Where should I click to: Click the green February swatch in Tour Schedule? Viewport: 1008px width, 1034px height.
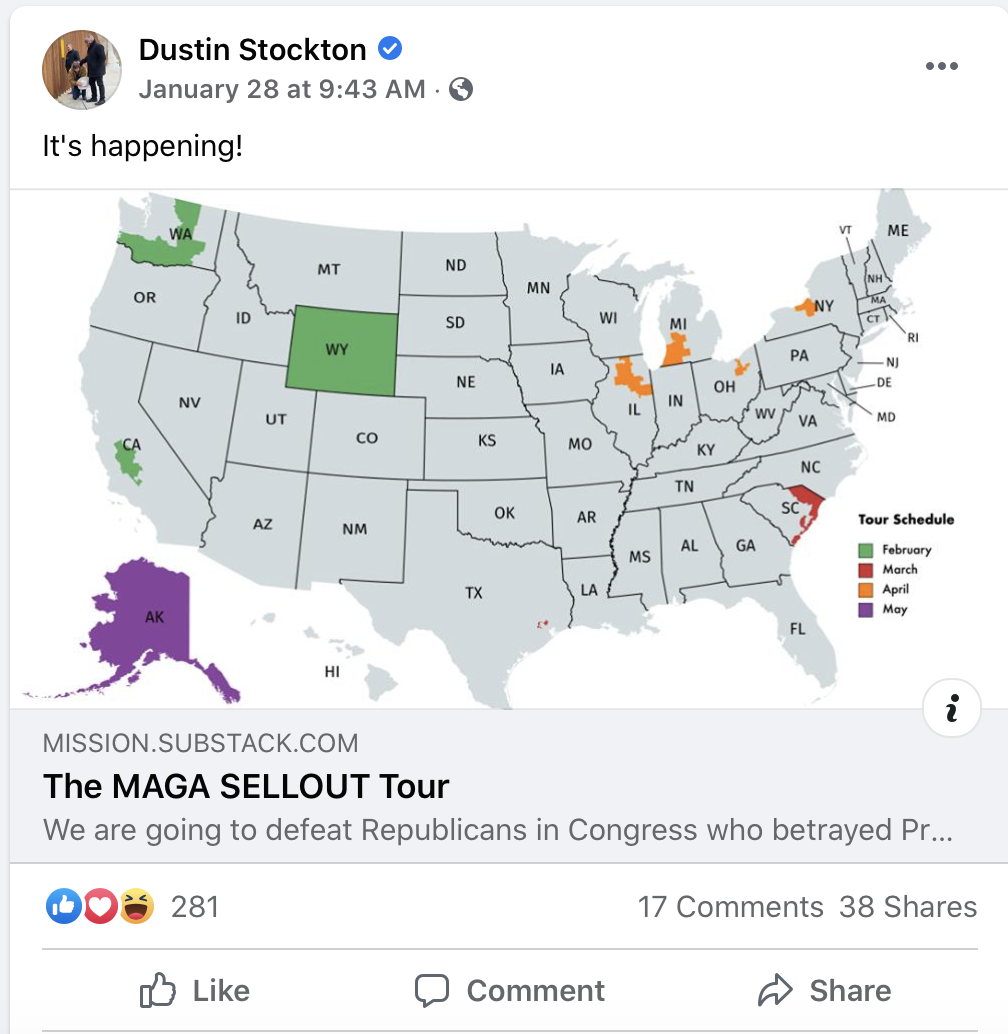tap(866, 549)
